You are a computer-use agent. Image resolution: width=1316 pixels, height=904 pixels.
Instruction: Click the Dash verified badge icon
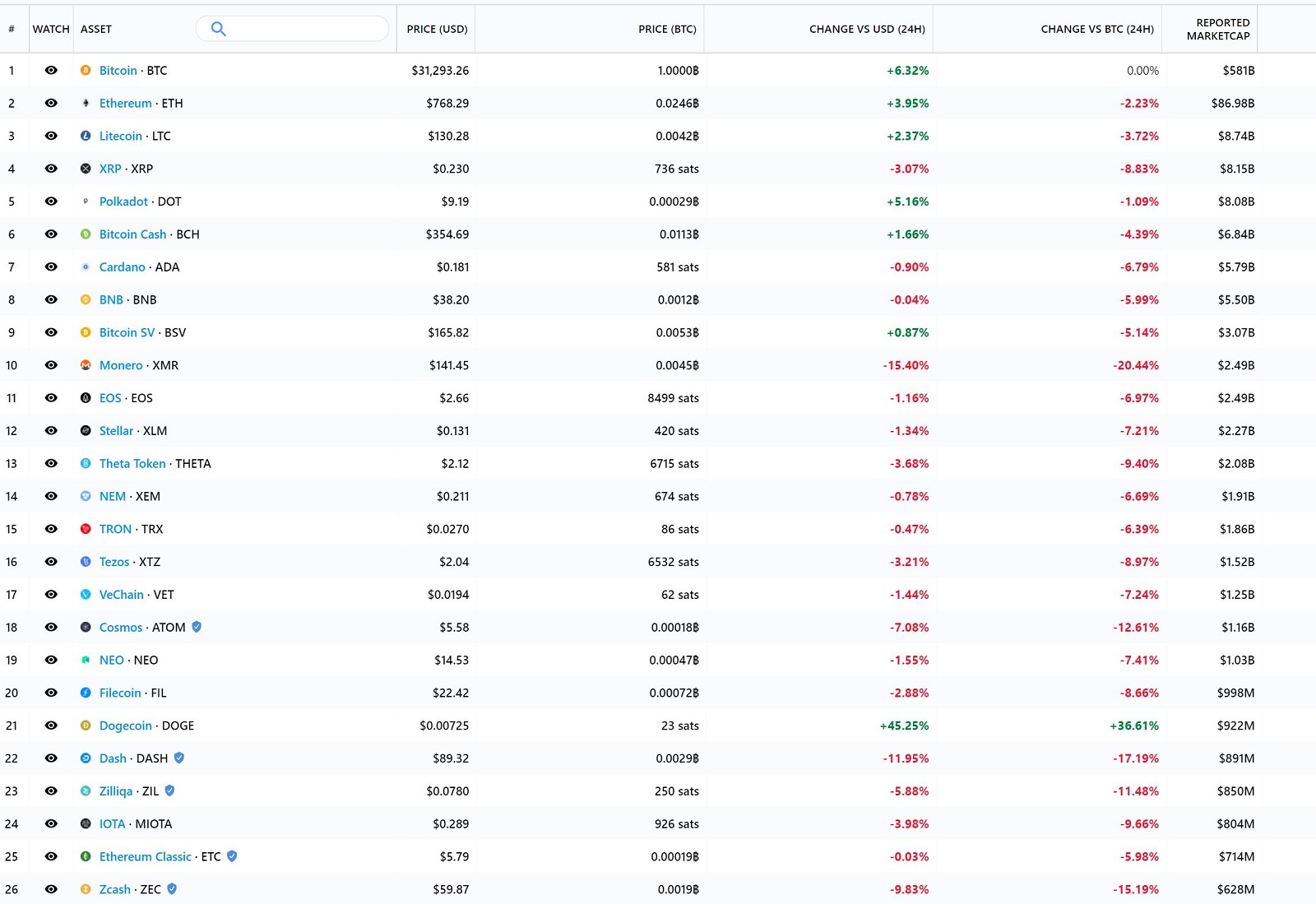point(179,758)
